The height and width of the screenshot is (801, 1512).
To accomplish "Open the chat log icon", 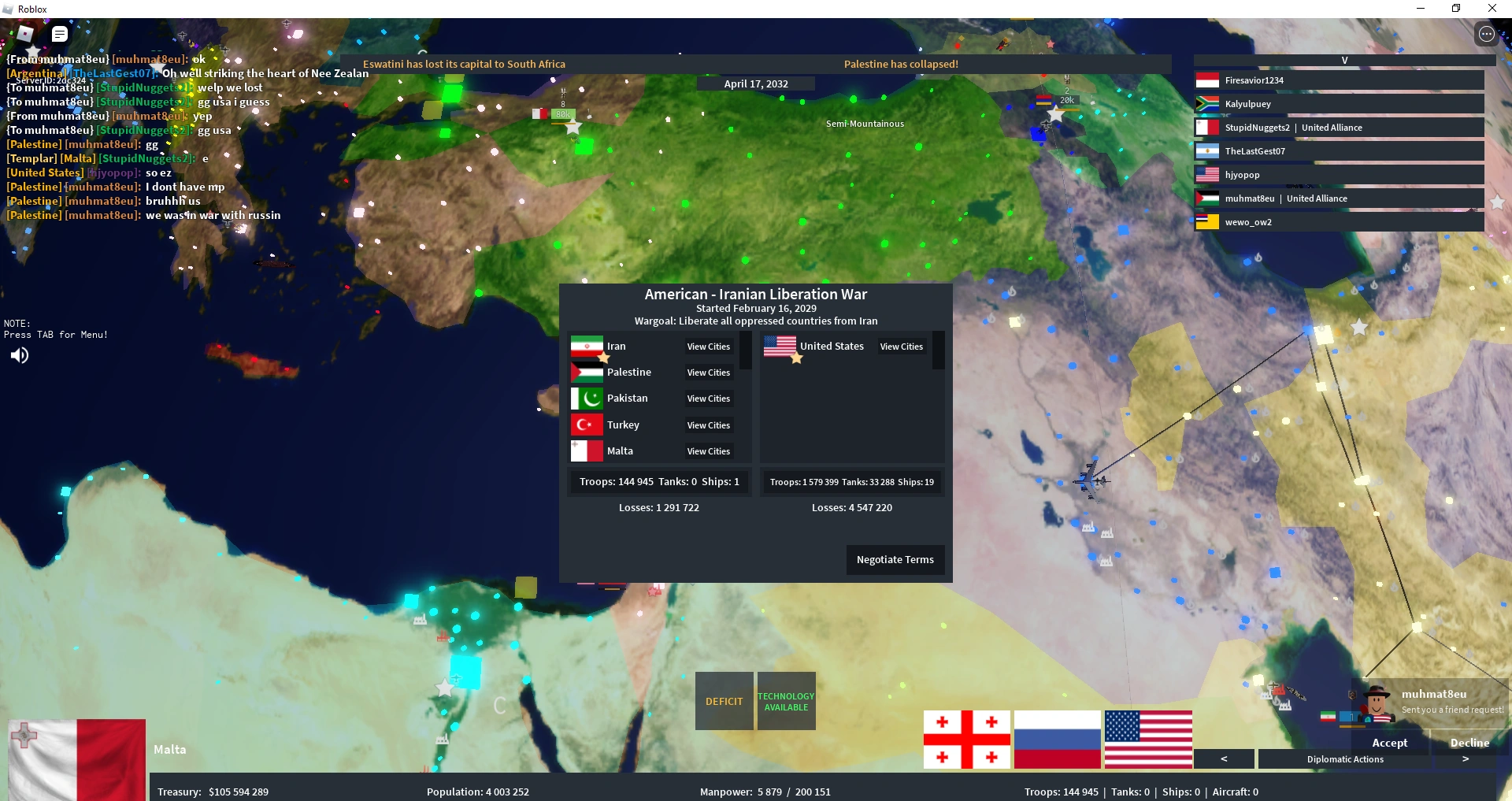I will [x=59, y=34].
